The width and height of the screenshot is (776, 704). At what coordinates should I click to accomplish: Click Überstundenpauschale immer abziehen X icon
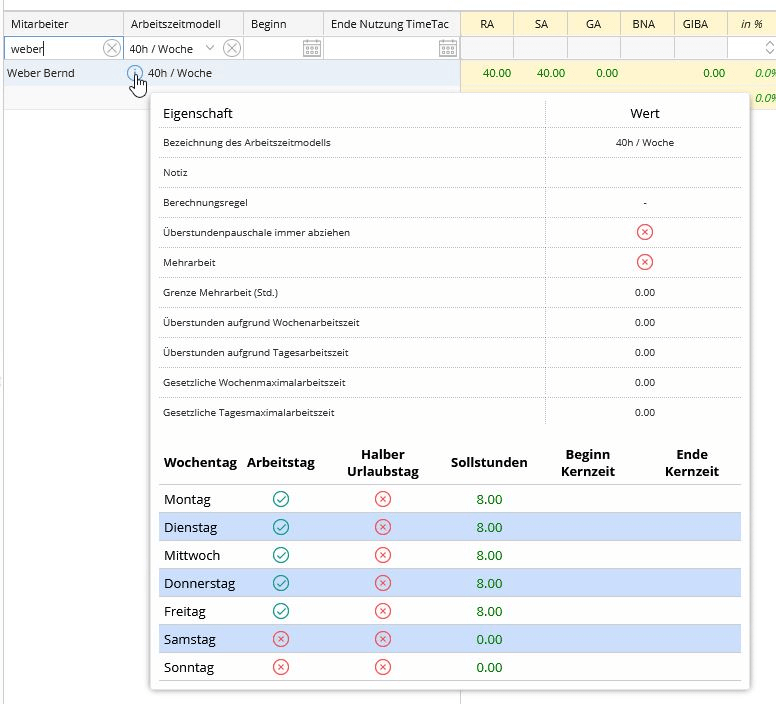(645, 232)
